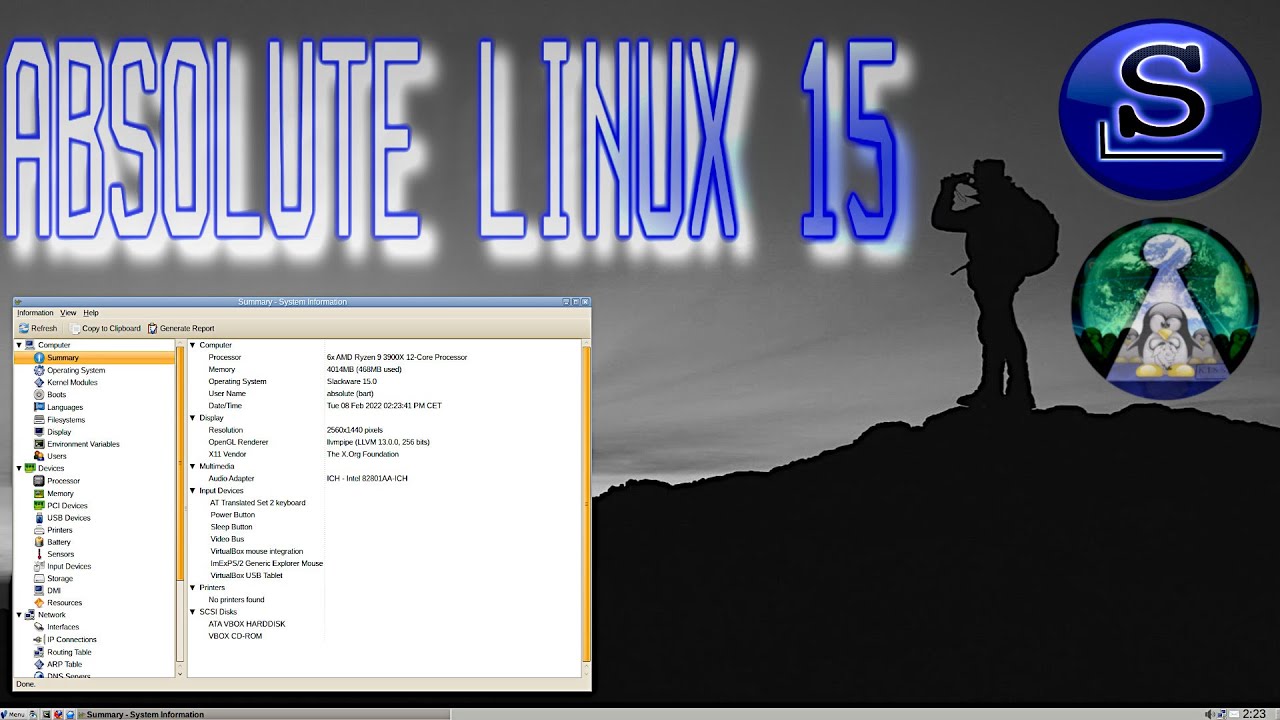Open the Storage icon
Image resolution: width=1280 pixels, height=720 pixels.
point(39,578)
